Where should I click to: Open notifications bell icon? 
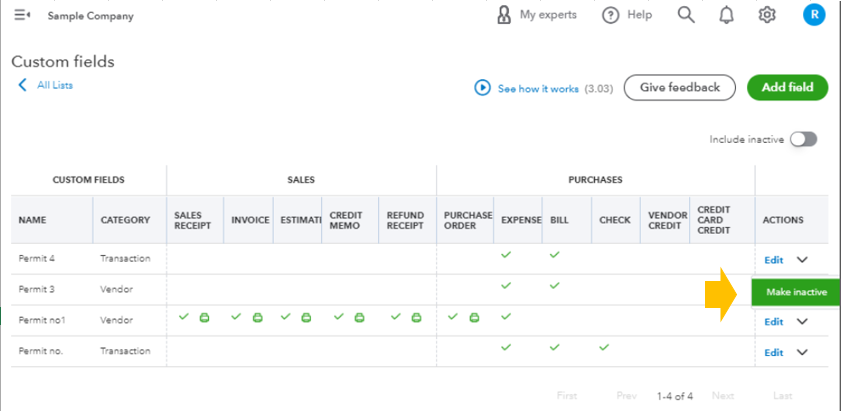[726, 16]
